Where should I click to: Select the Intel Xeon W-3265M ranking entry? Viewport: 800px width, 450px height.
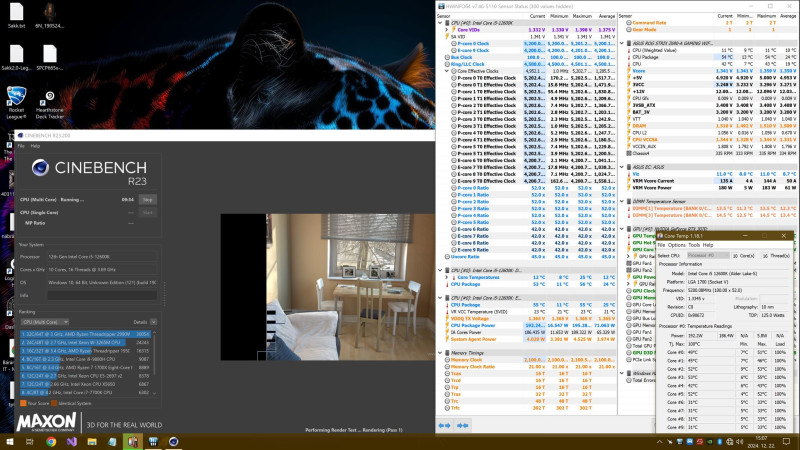[x=85, y=342]
